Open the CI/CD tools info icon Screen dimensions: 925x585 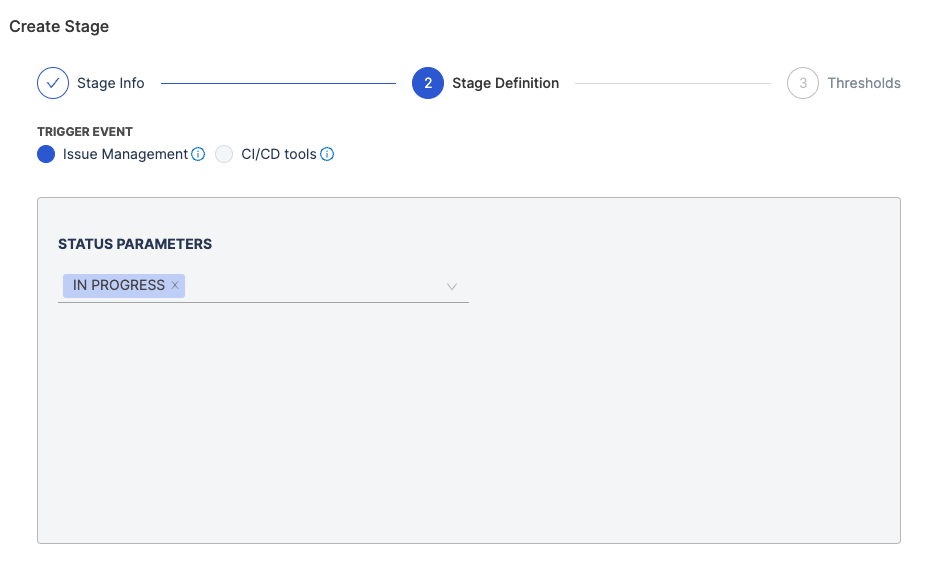point(327,154)
